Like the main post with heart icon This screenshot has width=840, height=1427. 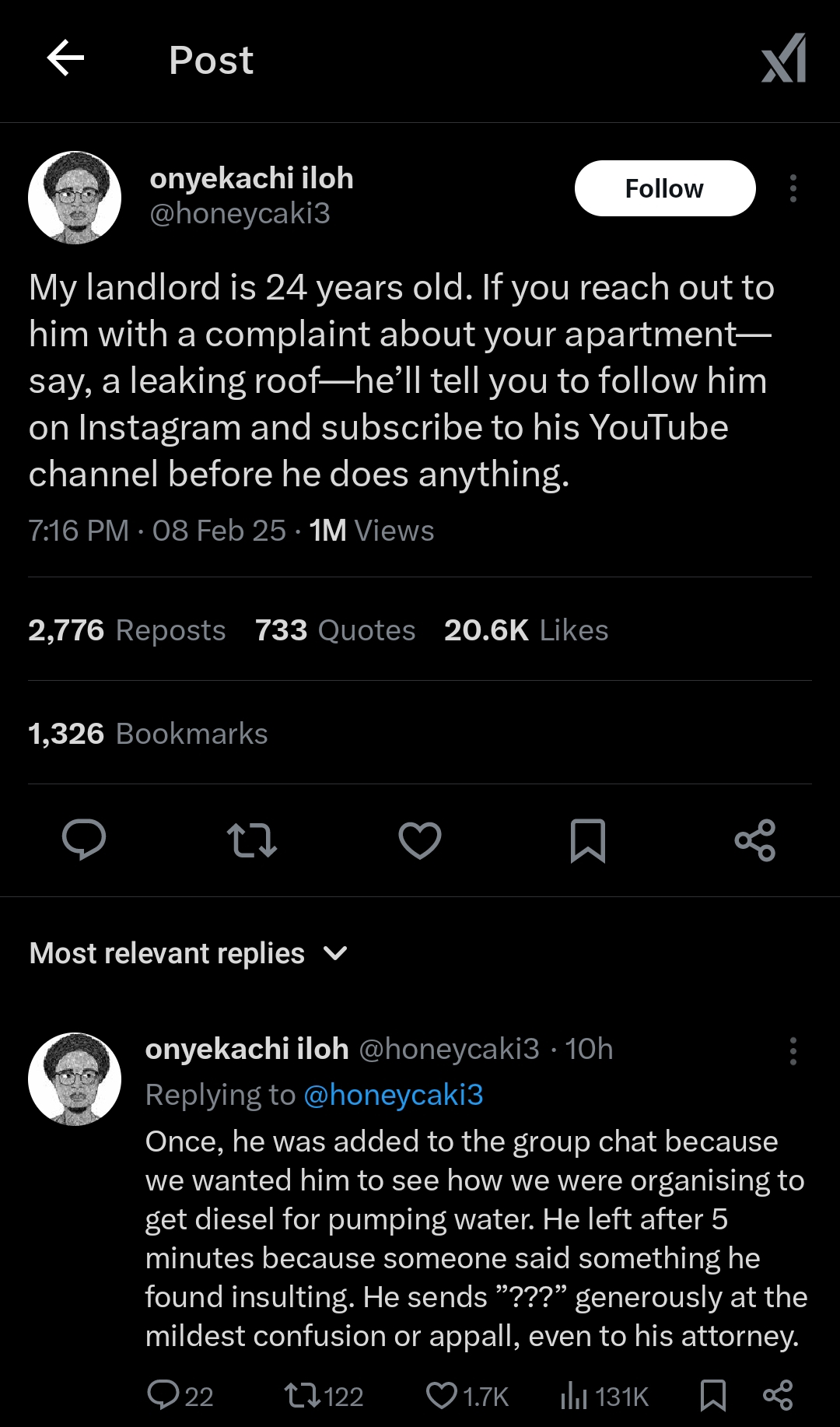tap(420, 840)
